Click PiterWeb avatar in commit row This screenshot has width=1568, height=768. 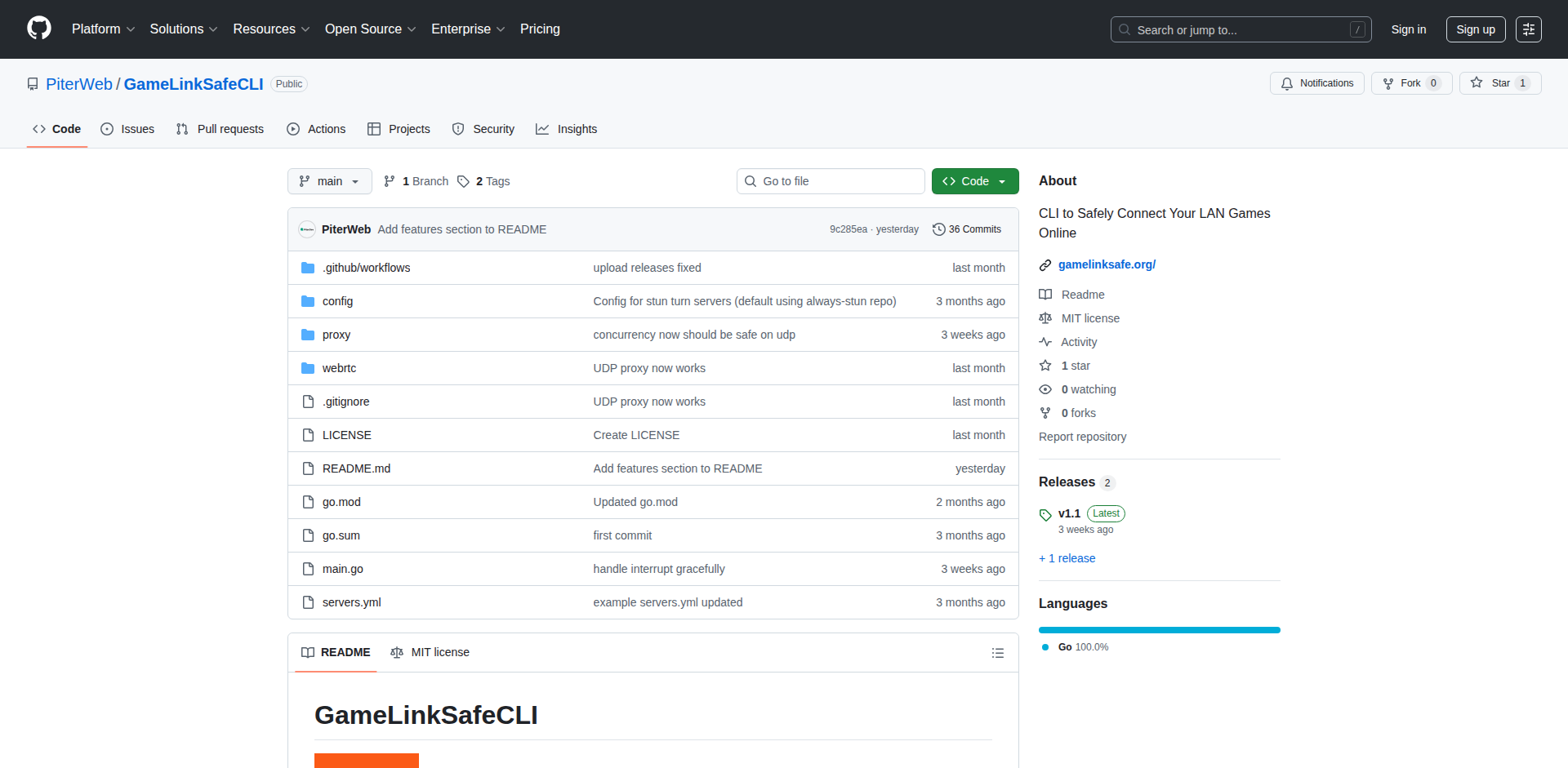tap(307, 229)
